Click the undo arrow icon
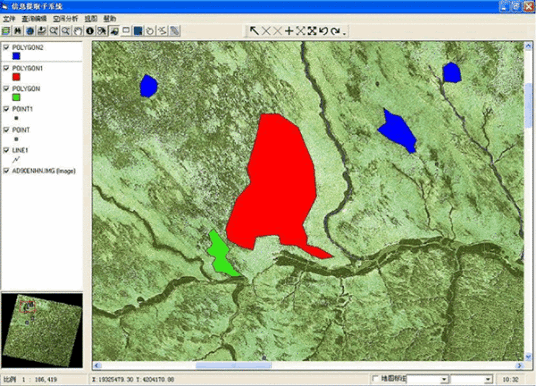The width and height of the screenshot is (536, 386). point(323,31)
